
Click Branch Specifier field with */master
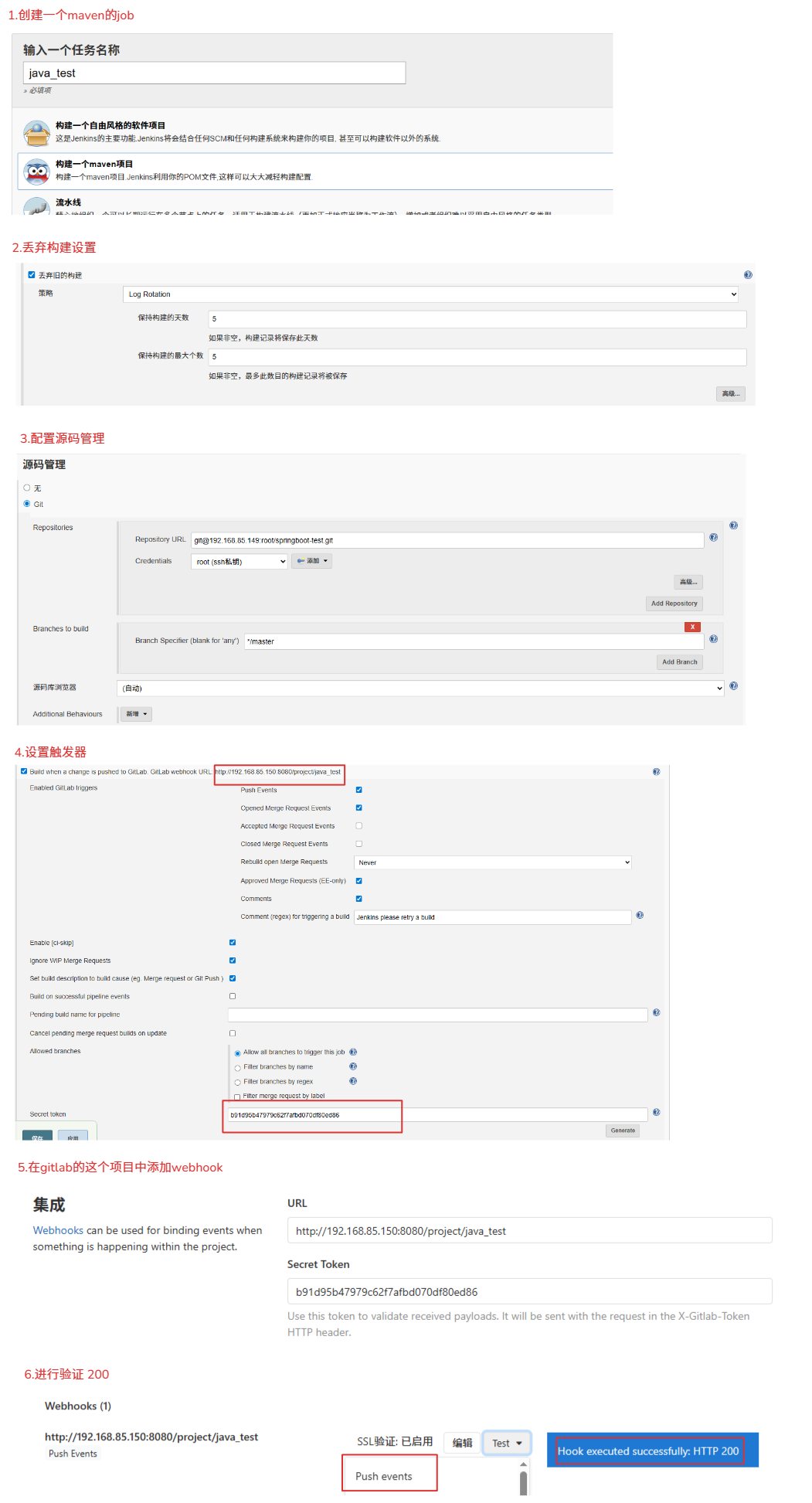tap(474, 641)
